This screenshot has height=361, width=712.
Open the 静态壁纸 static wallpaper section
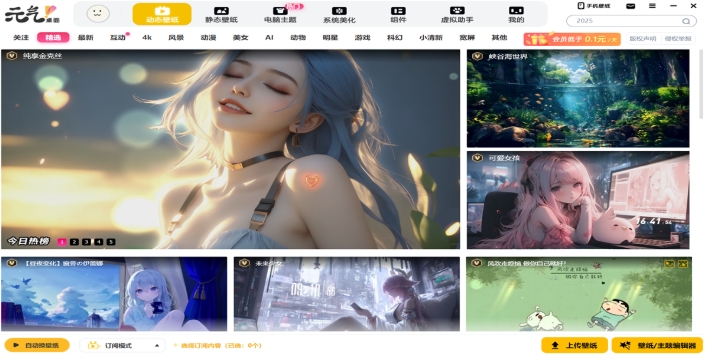(221, 15)
